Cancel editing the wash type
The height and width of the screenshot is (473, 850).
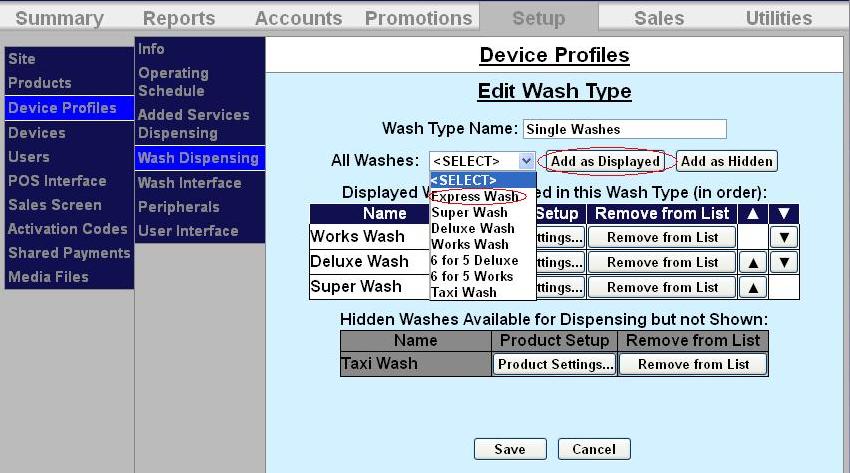tap(594, 449)
